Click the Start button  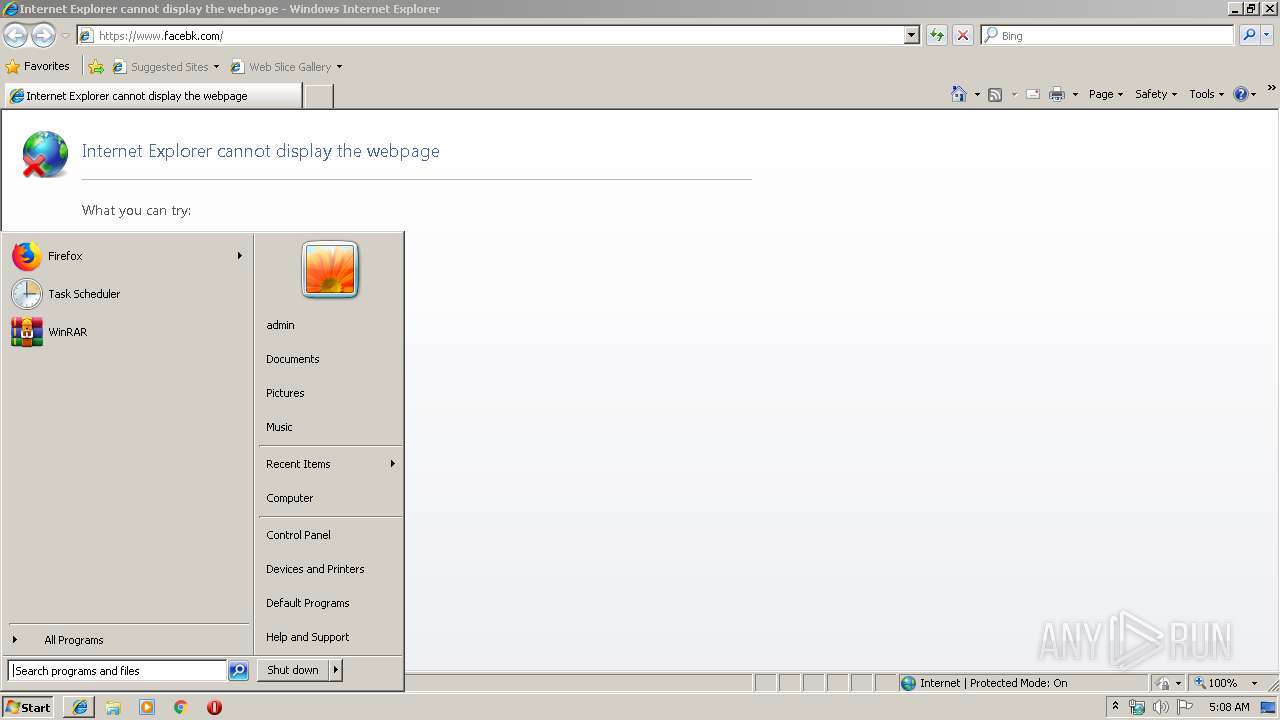point(28,707)
